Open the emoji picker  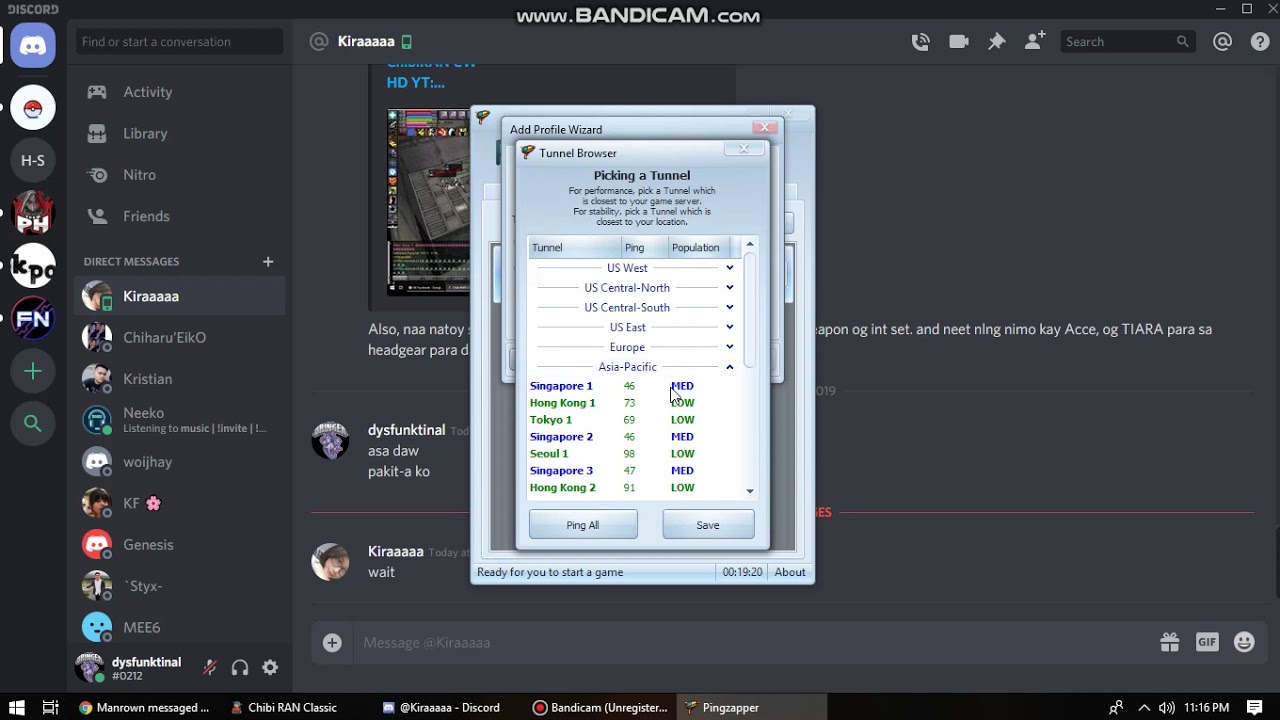(x=1244, y=643)
